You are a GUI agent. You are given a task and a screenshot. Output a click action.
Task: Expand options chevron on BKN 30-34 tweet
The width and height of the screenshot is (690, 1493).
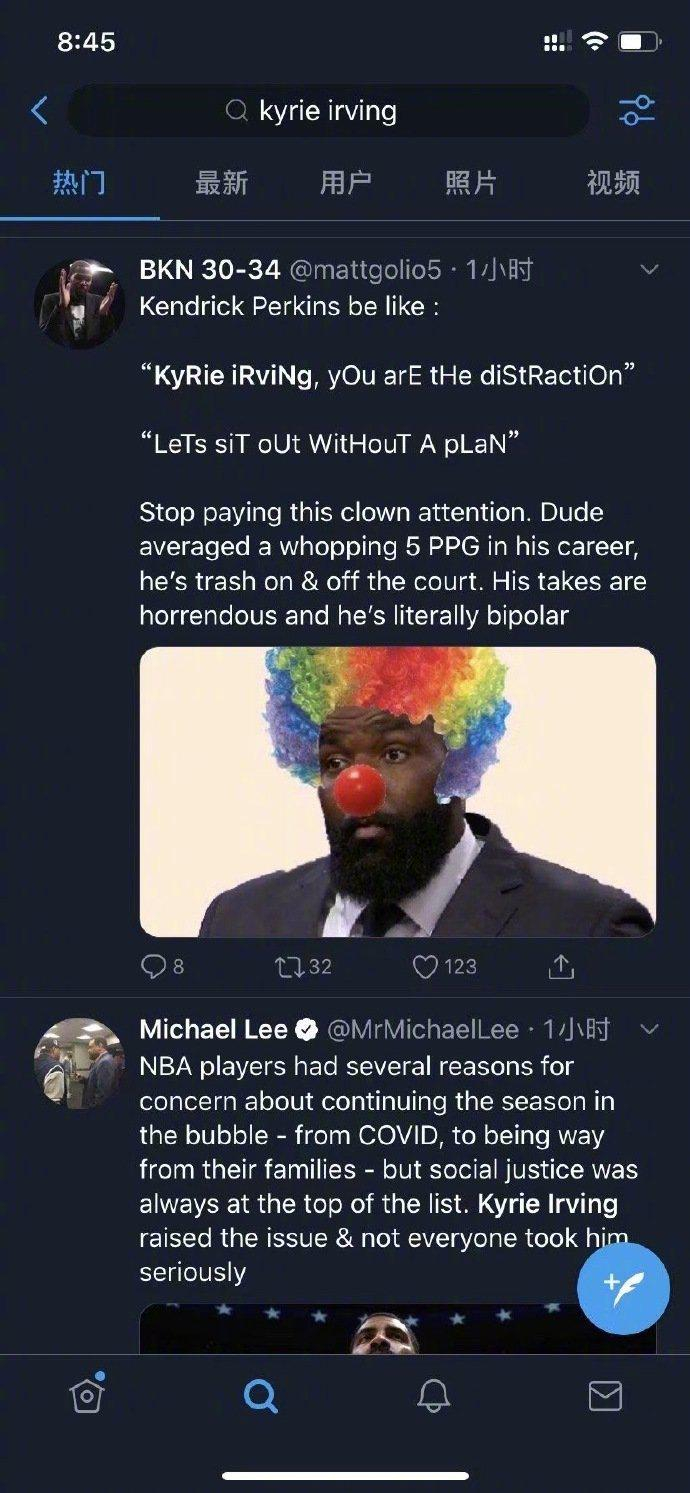(x=649, y=270)
